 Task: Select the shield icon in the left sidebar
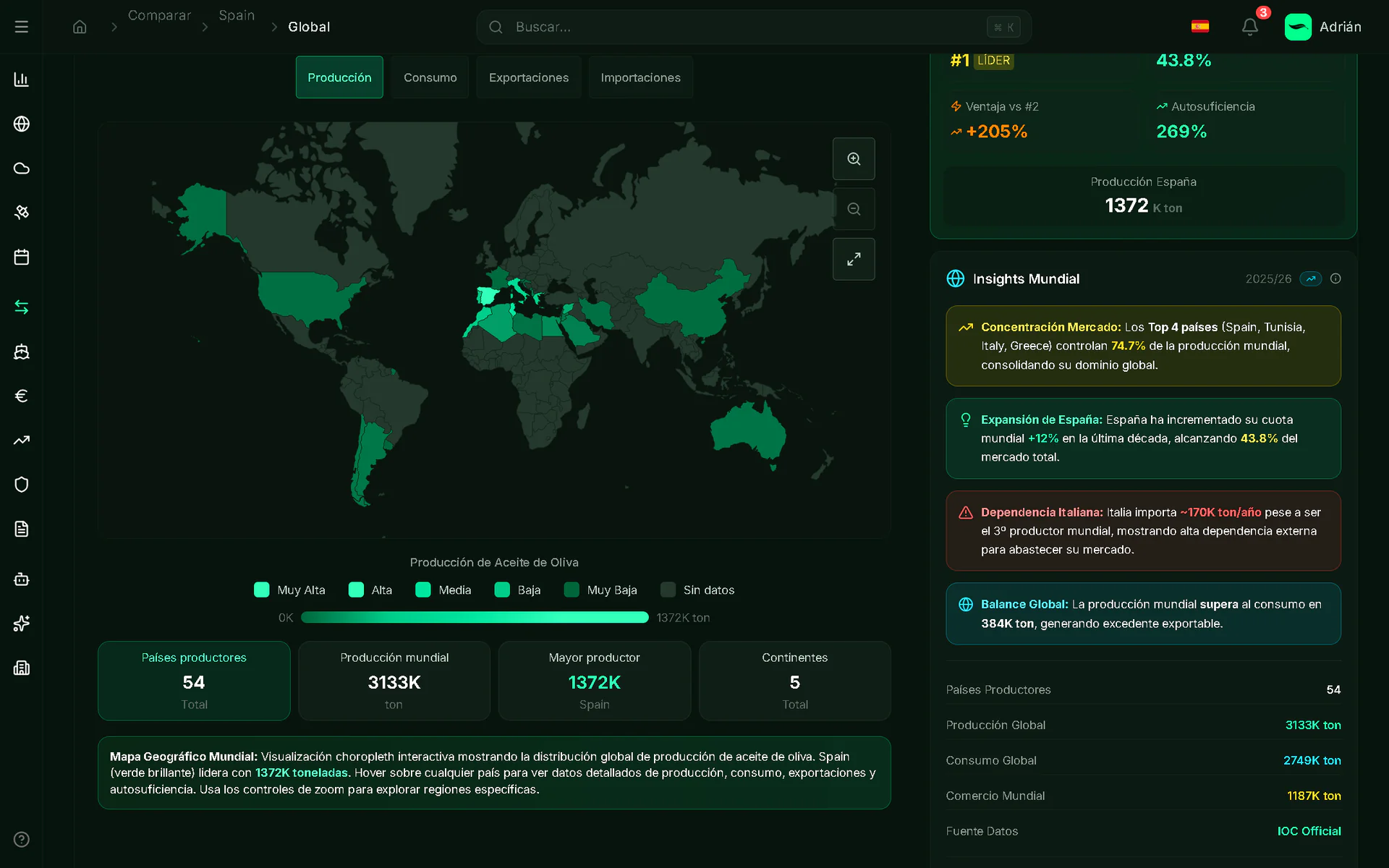tap(21, 484)
